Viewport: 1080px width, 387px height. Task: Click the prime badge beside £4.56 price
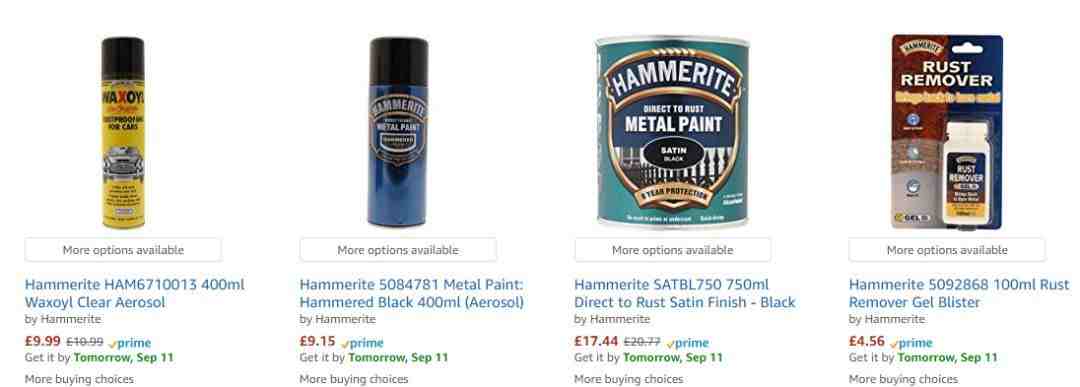tap(911, 343)
